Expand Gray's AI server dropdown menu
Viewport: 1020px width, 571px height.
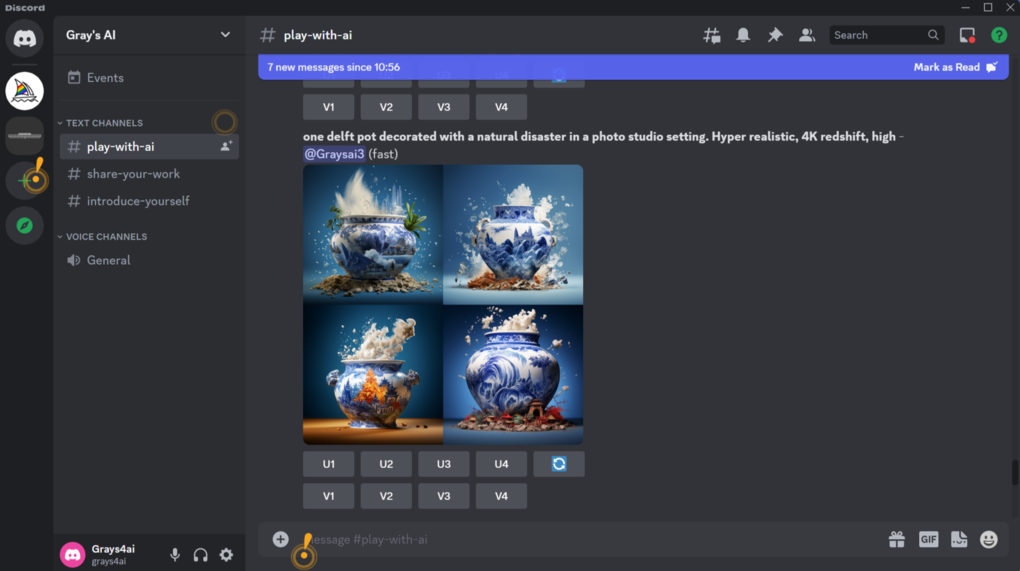(x=225, y=35)
